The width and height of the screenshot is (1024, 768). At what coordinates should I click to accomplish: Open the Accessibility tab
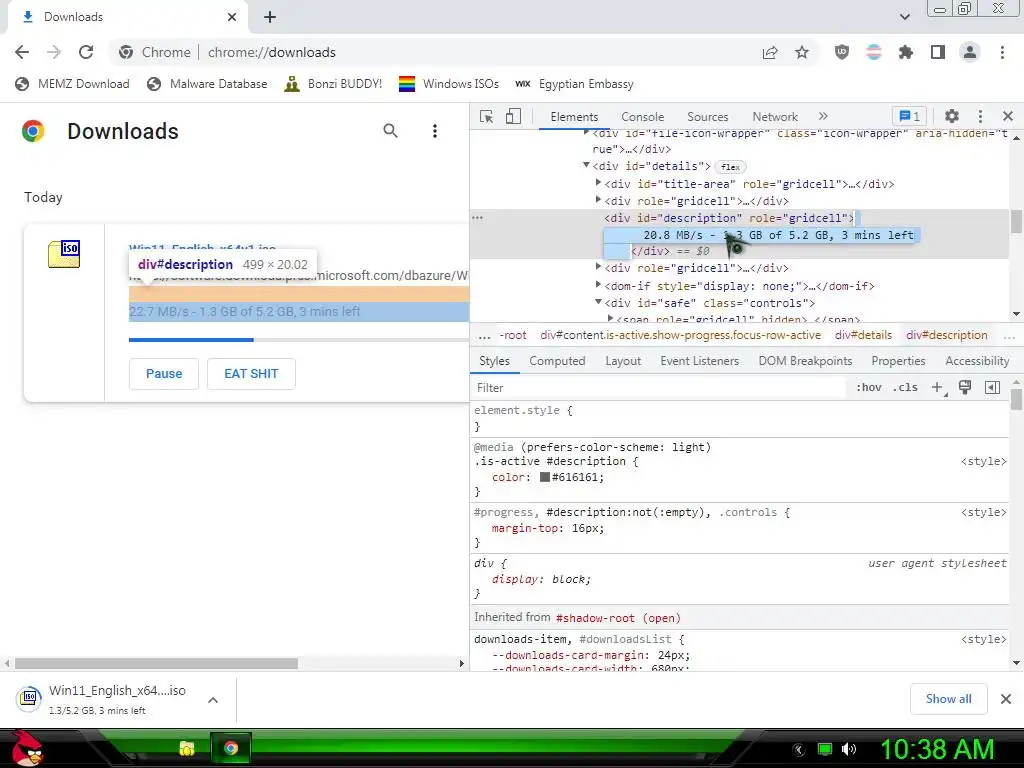point(977,361)
